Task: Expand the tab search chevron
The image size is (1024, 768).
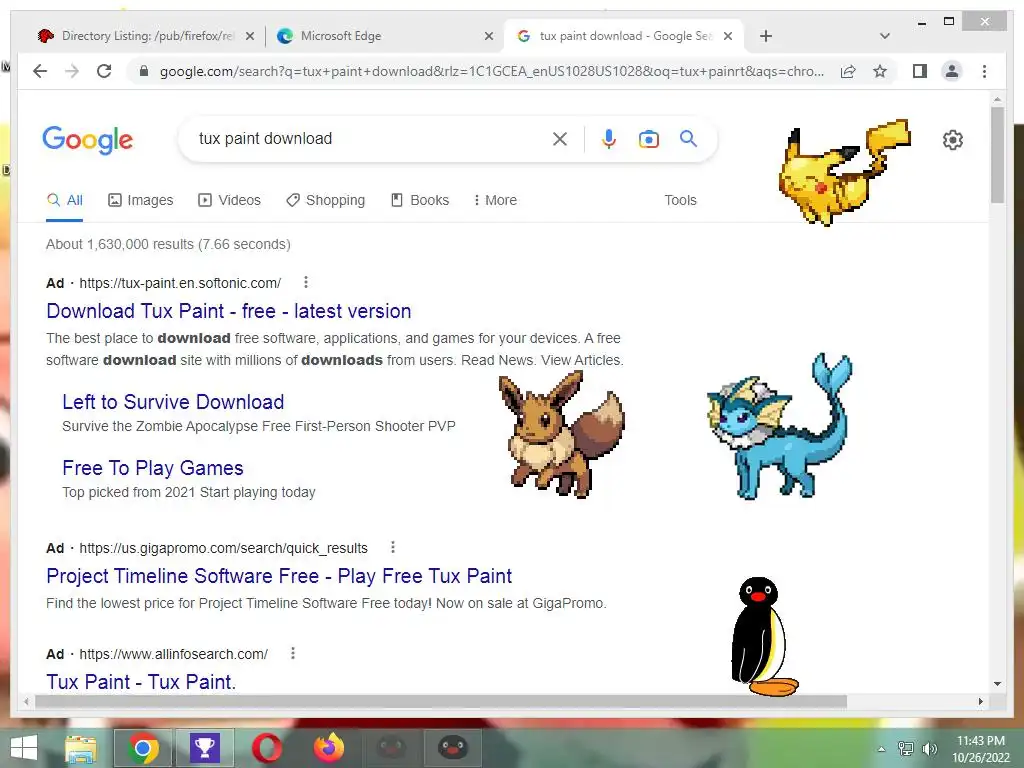Action: [x=885, y=36]
